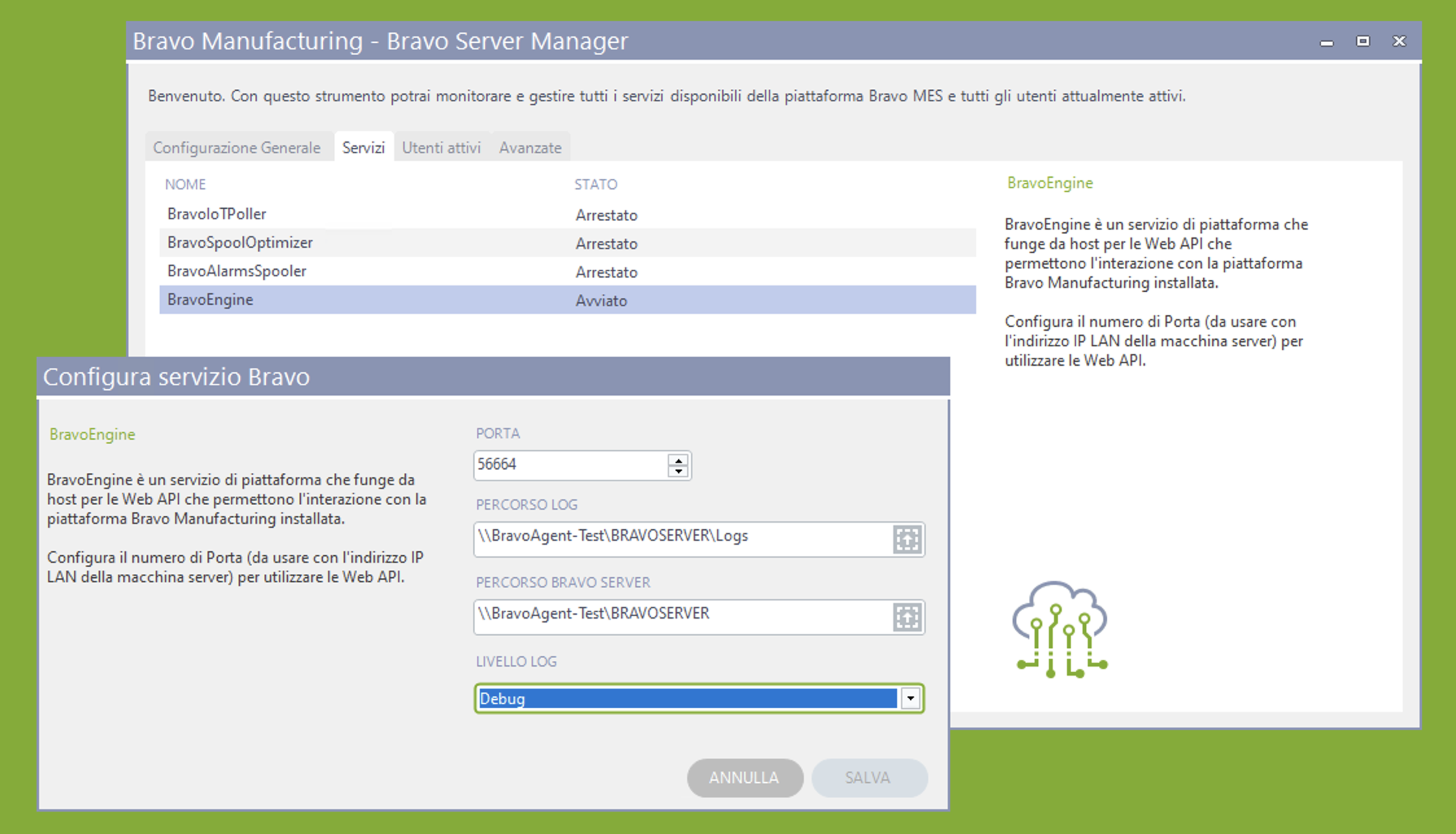Close the Bravo Server Manager window
This screenshot has width=1456, height=834.
point(1400,41)
